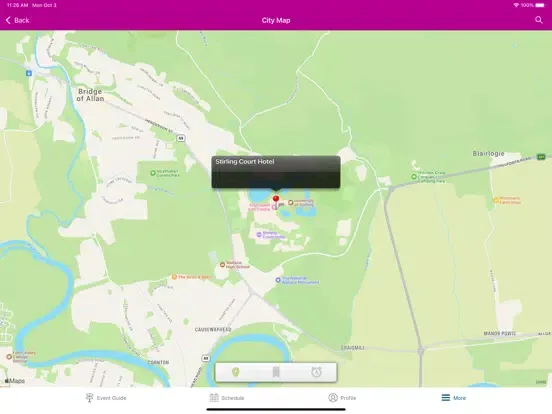The height and width of the screenshot is (414, 552).
Task: Tap the National Wallace Monument marker
Action: (278, 280)
